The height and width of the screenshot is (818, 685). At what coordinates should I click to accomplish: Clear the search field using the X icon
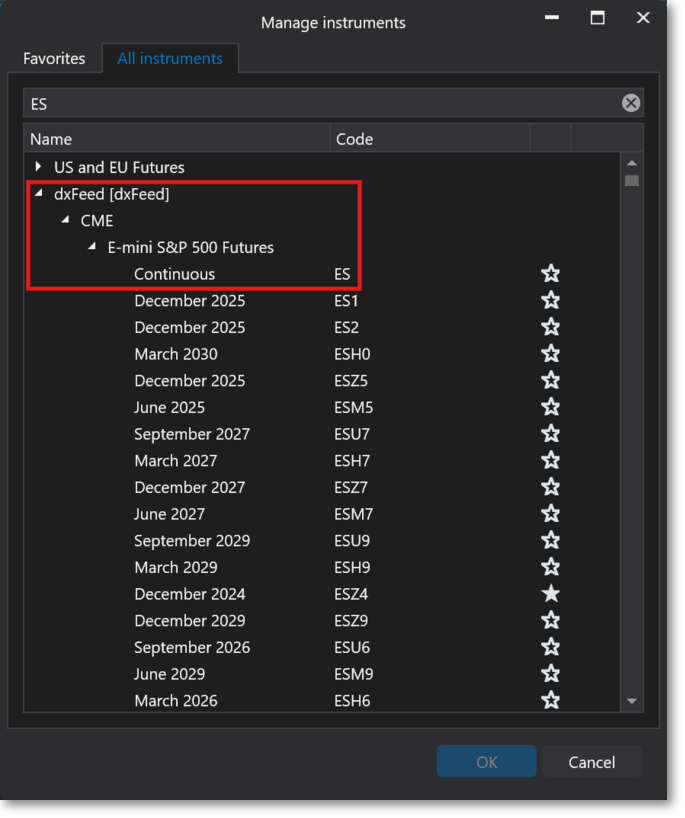630,102
